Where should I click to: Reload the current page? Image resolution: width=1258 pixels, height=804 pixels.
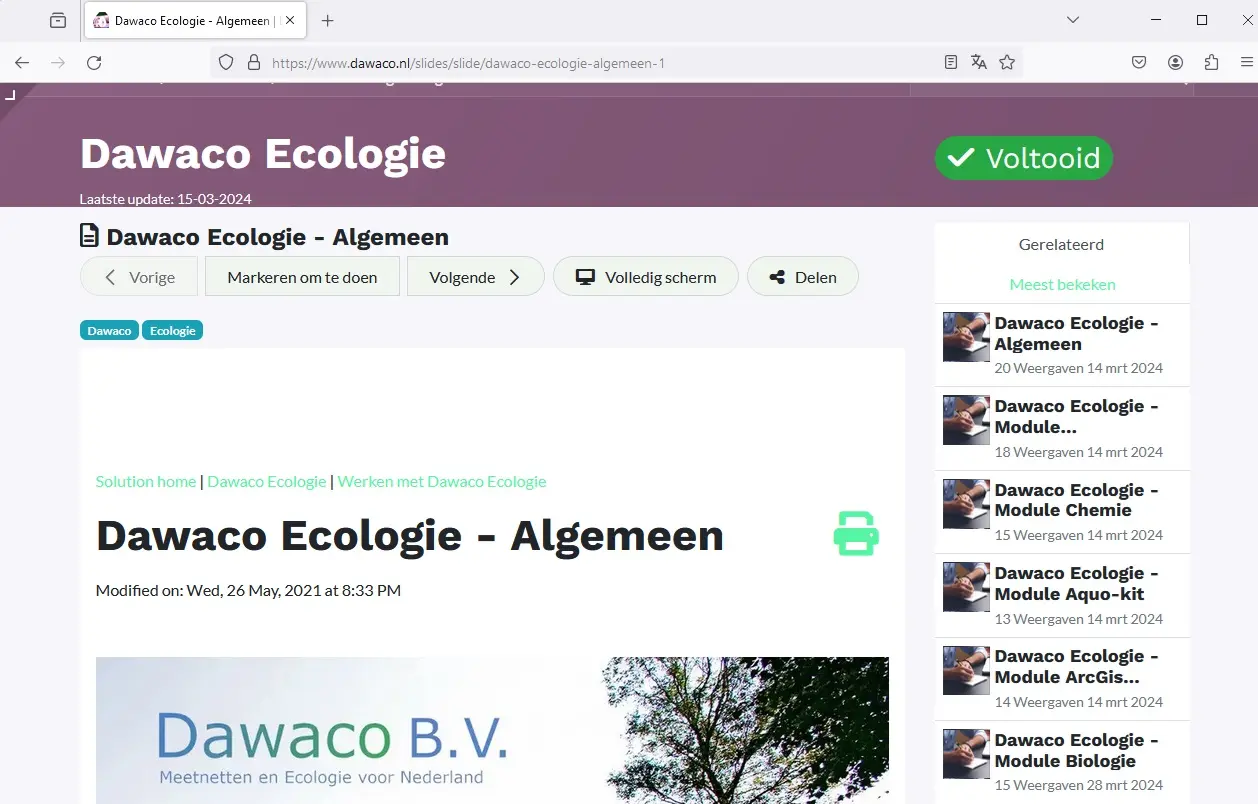(94, 63)
